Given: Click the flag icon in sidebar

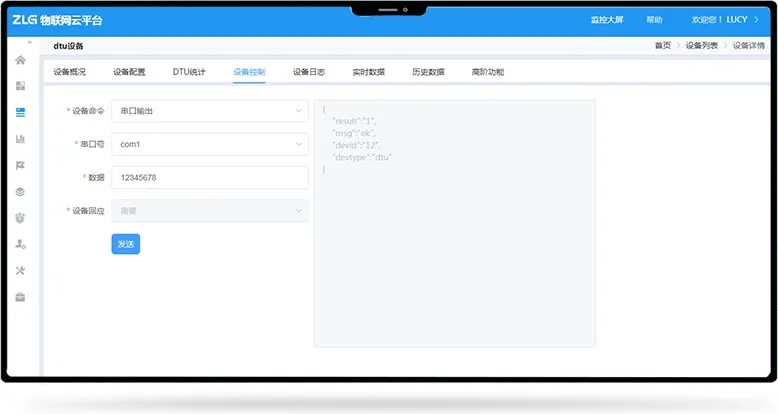Looking at the screenshot, I should tap(20, 165).
